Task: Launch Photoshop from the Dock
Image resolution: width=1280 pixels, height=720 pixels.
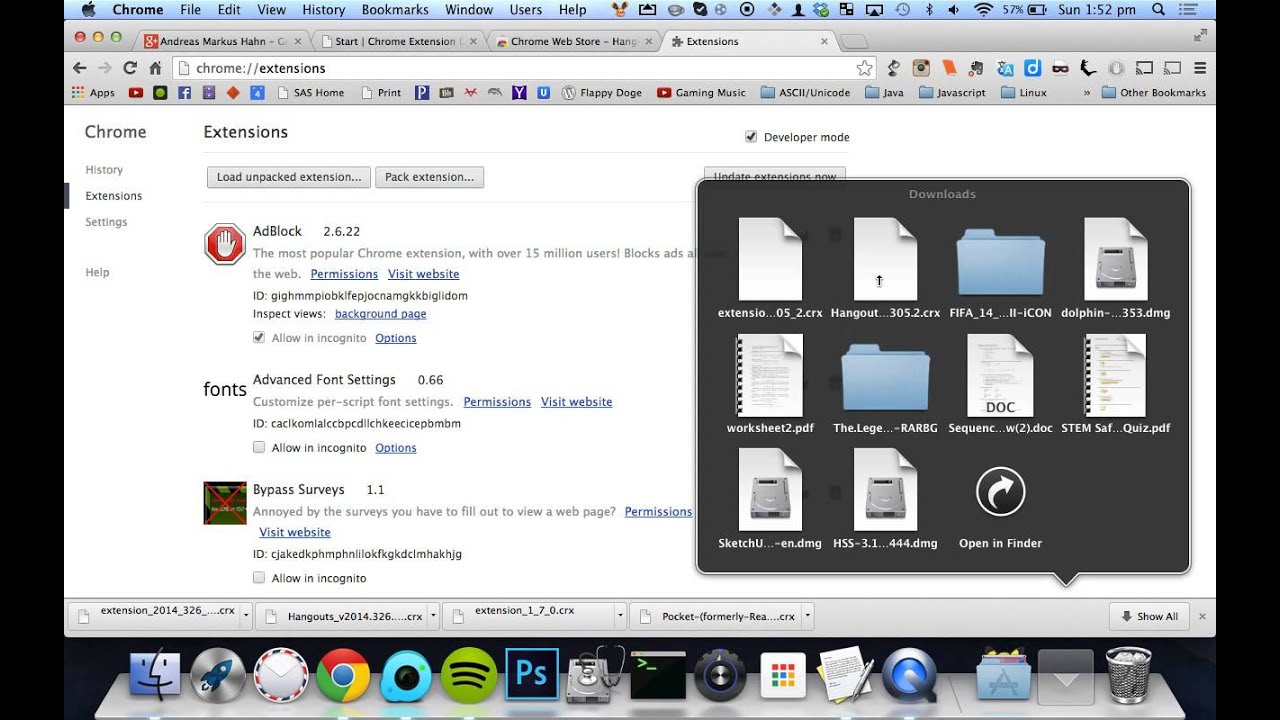Action: click(x=531, y=675)
